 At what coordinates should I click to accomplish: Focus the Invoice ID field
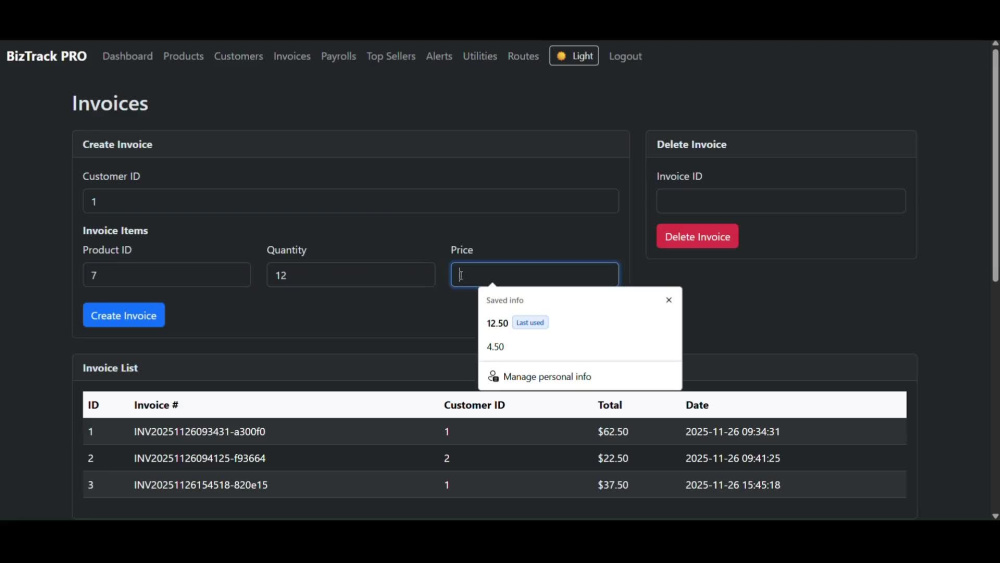(781, 201)
